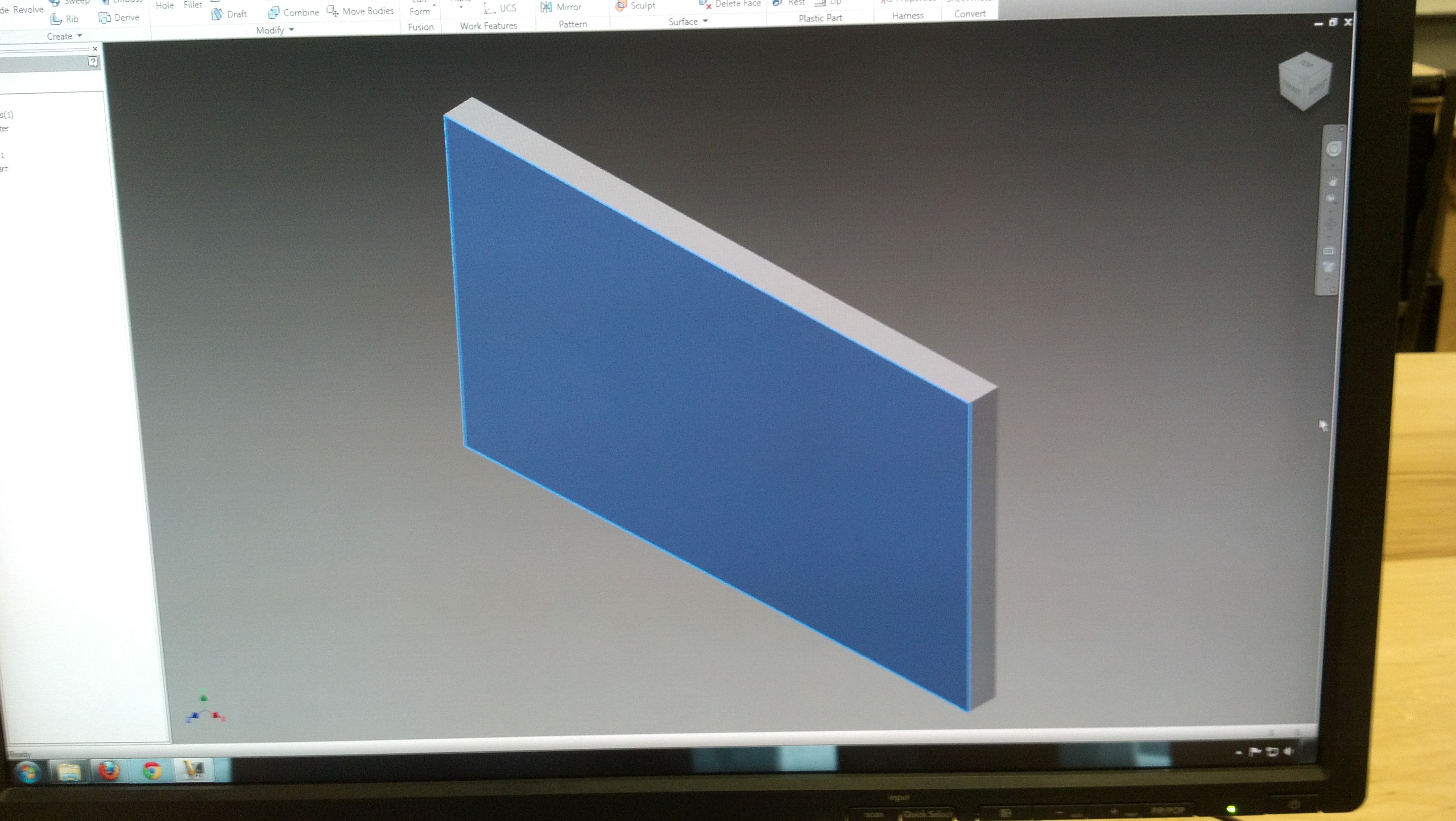The image size is (1456, 821).
Task: Start the Move Bodies command
Action: tap(360, 11)
